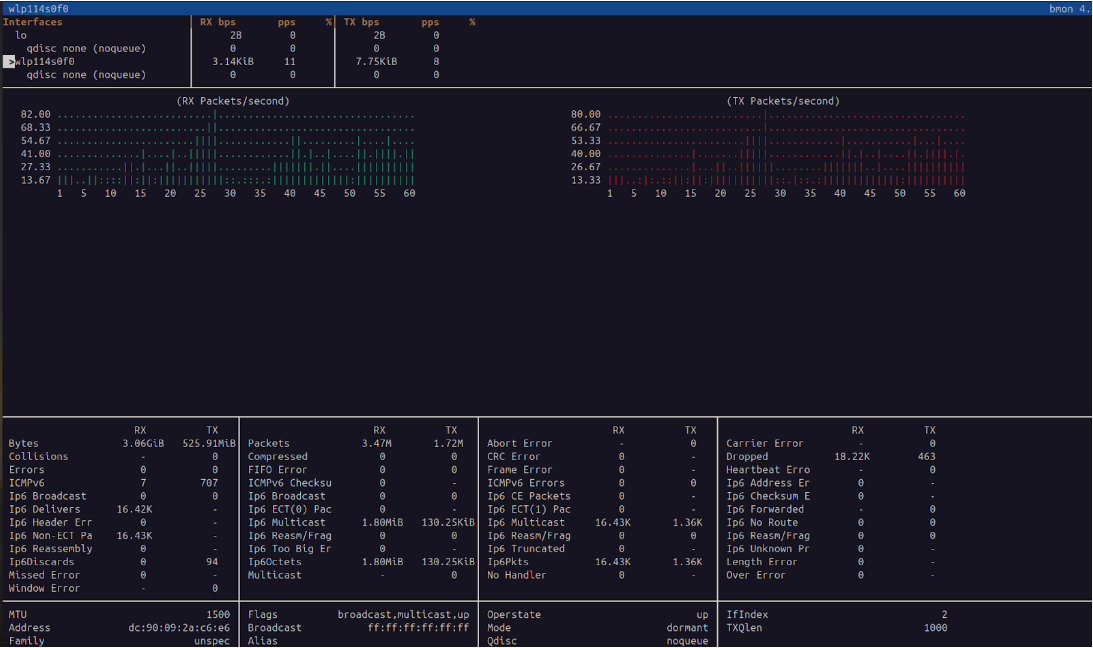Image resolution: width=1093 pixels, height=648 pixels.
Task: Click the flags value broadcast,multicast,up
Action: pos(404,615)
